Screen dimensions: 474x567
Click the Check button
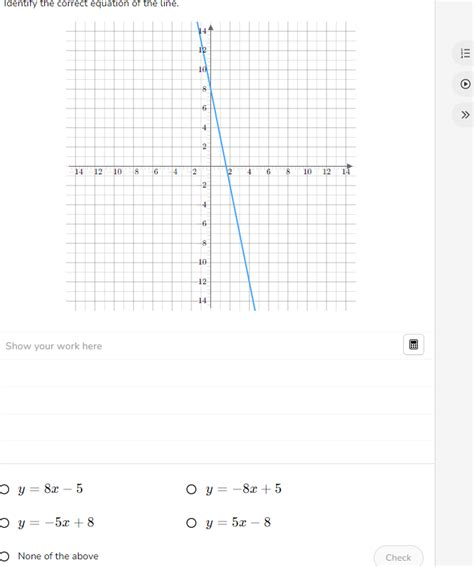[x=398, y=557]
